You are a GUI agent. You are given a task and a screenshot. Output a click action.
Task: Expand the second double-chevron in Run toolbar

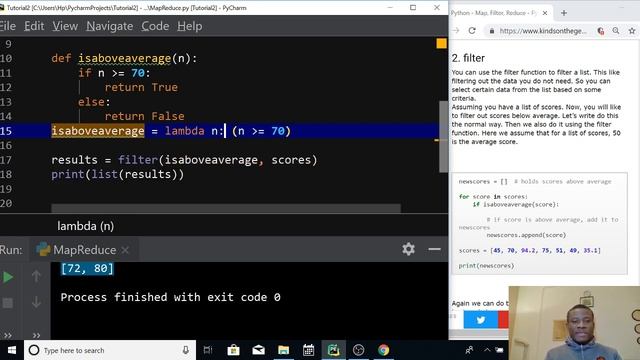(36, 336)
